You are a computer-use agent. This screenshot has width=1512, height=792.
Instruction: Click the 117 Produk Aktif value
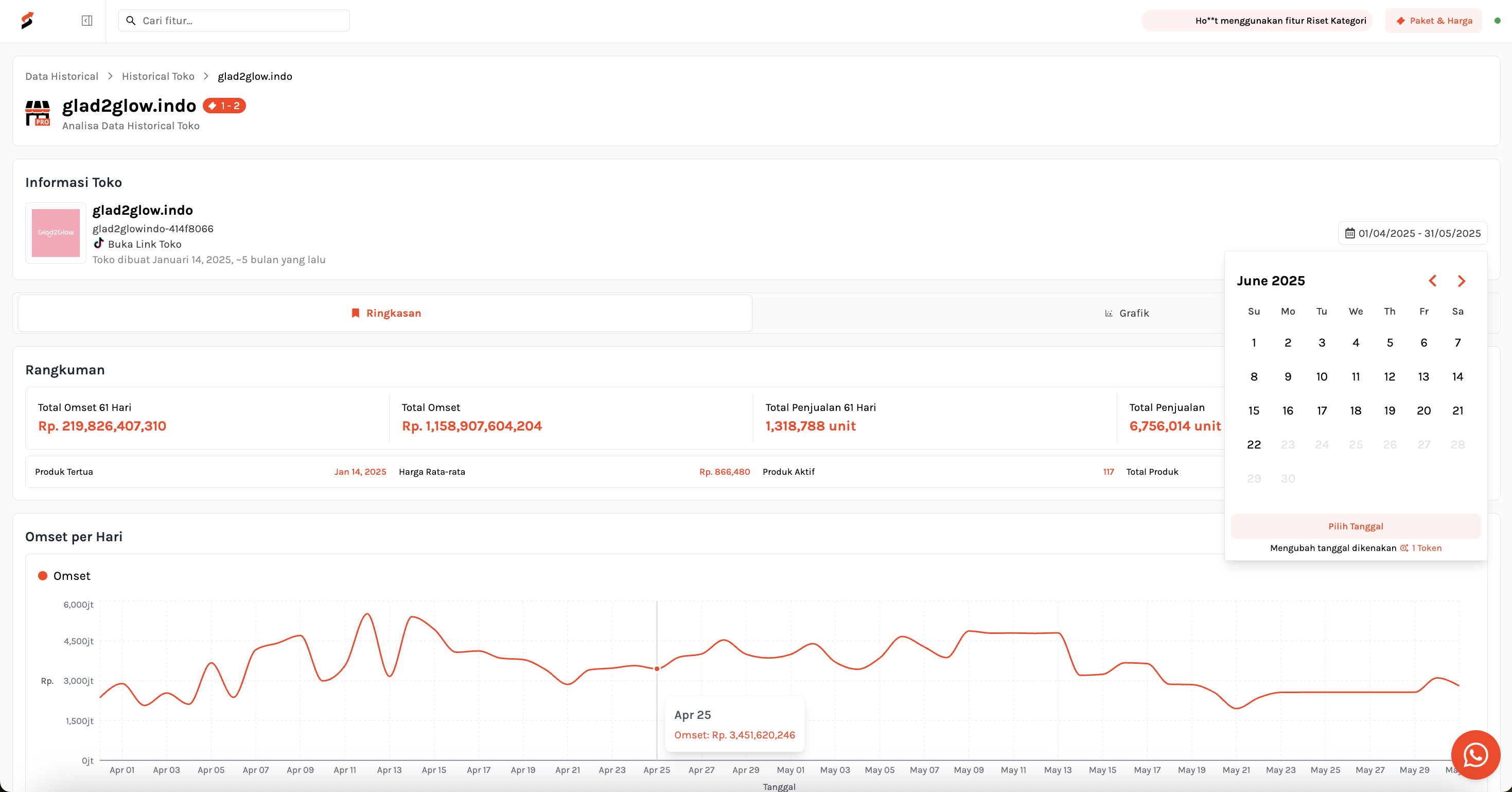1108,472
